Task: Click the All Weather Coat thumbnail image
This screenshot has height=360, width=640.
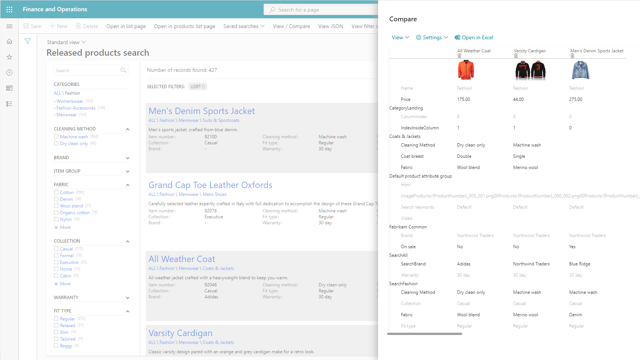Action: (466, 70)
